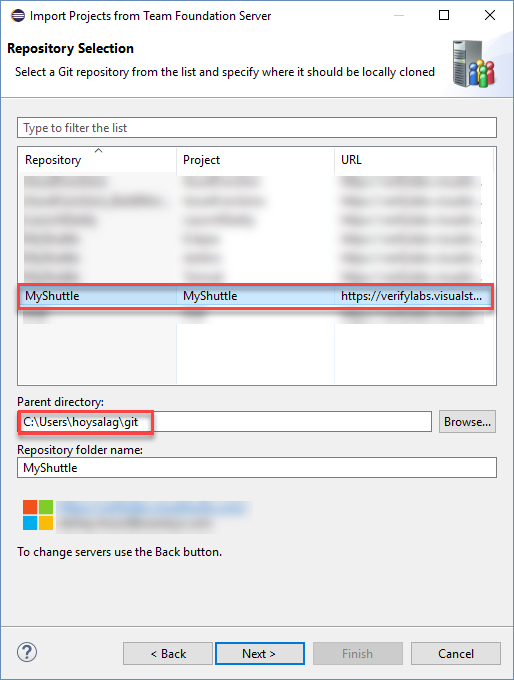Cancel the import wizard
This screenshot has width=514, height=680.
455,653
